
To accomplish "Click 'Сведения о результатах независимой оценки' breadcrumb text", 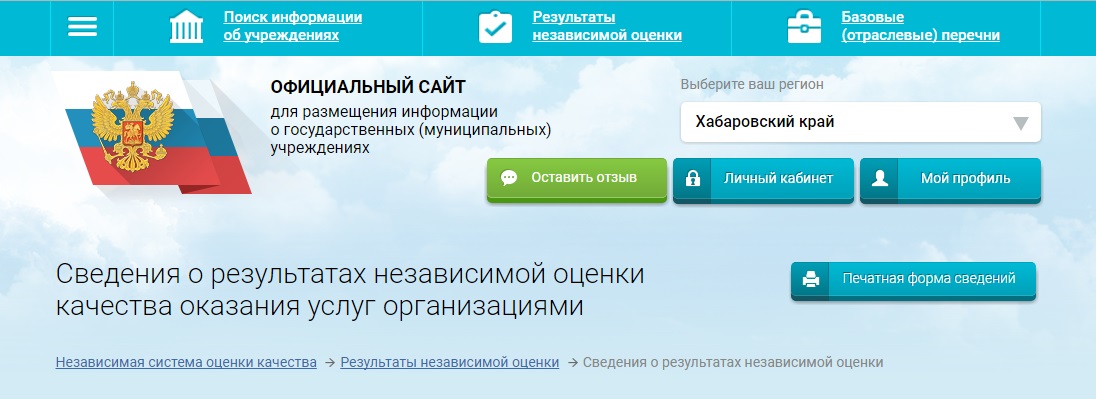I will pyautogui.click(x=733, y=363).
